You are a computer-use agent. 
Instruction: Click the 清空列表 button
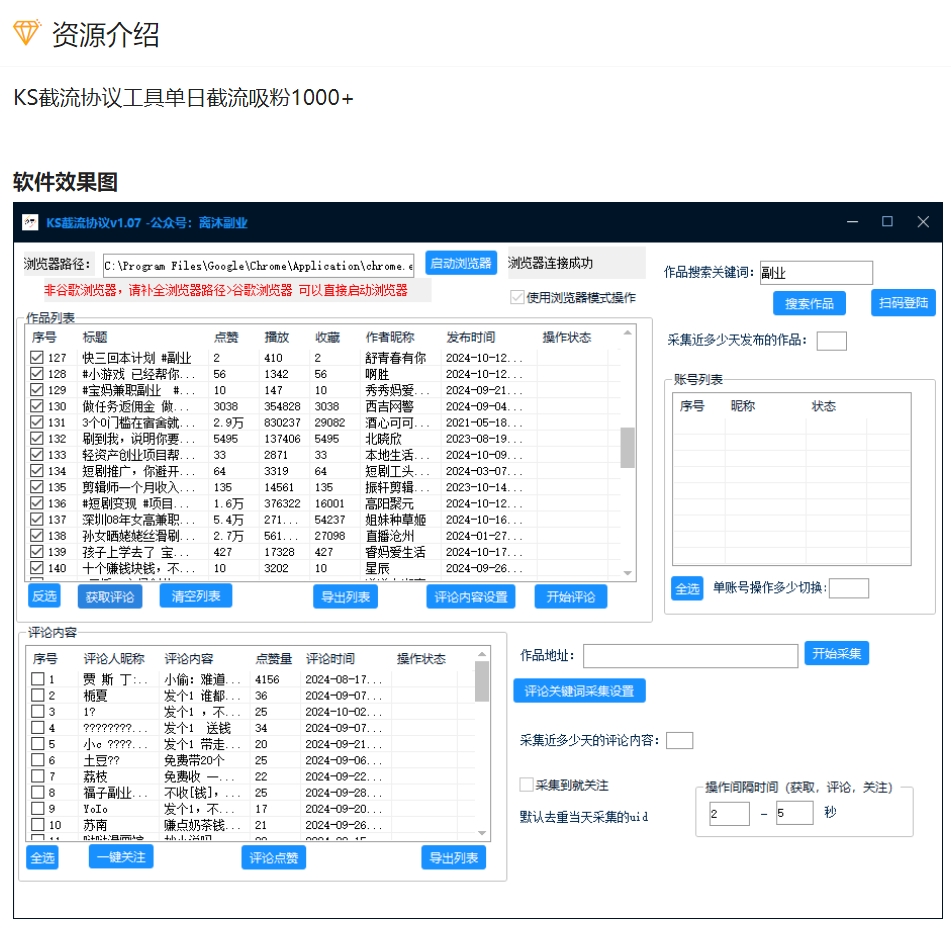click(195, 596)
